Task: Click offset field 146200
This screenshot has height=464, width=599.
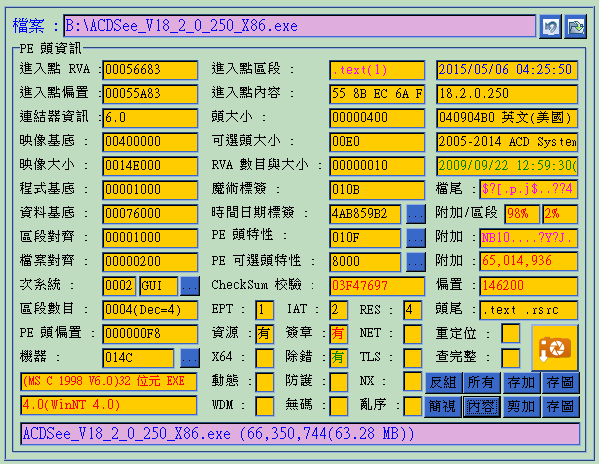Action: 529,286
